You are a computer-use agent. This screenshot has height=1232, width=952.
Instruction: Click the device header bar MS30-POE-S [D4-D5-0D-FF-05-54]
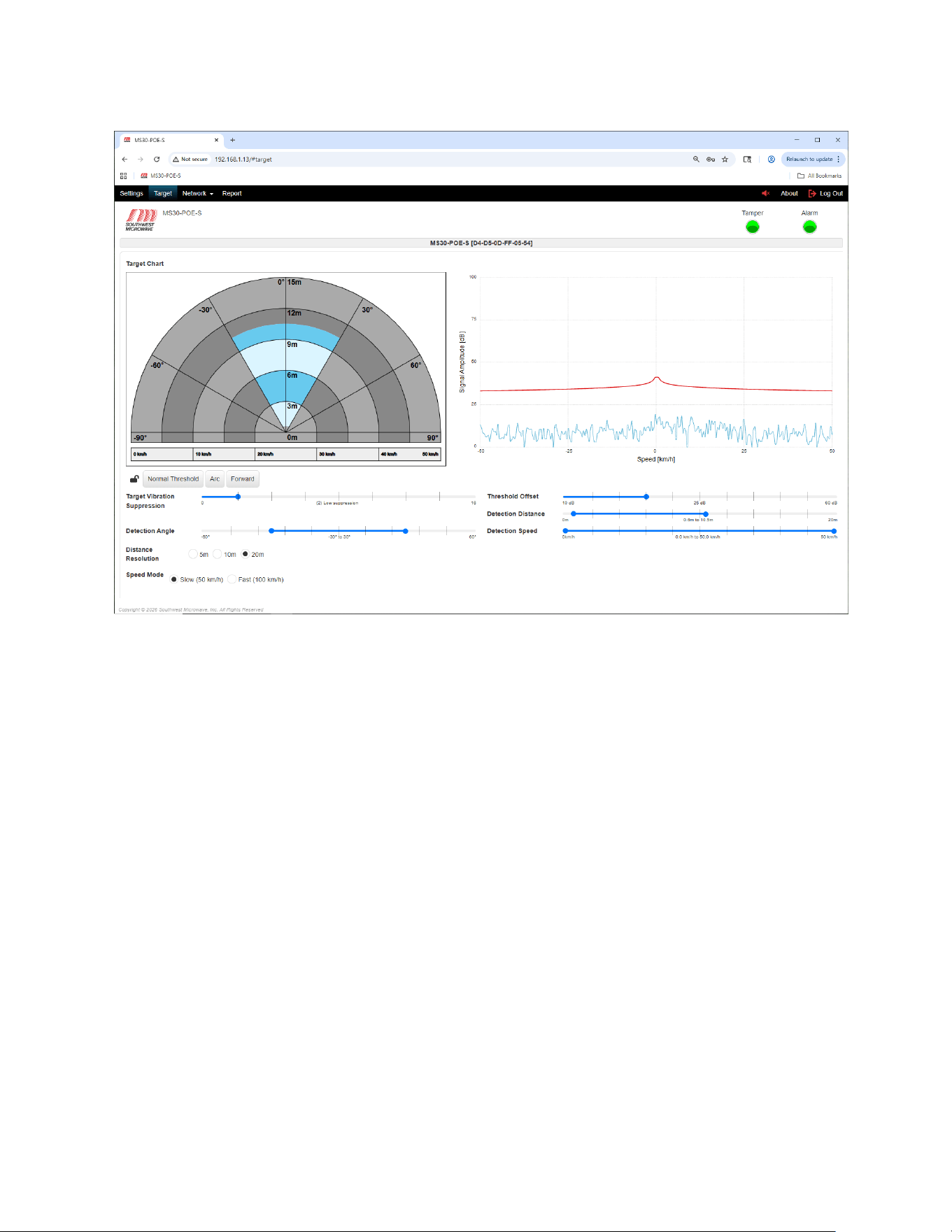click(481, 243)
